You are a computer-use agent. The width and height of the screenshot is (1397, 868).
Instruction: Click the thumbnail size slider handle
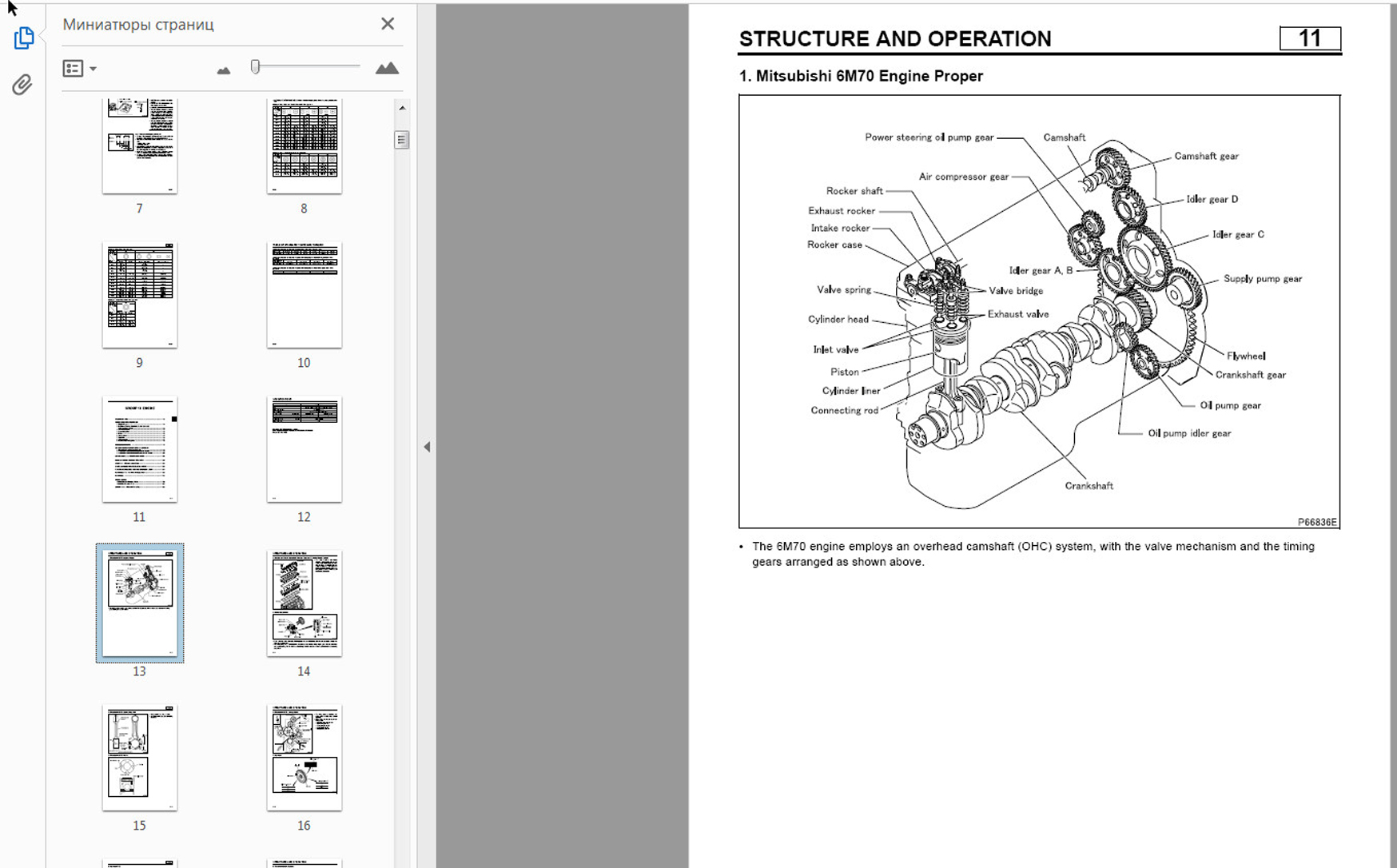(x=255, y=67)
